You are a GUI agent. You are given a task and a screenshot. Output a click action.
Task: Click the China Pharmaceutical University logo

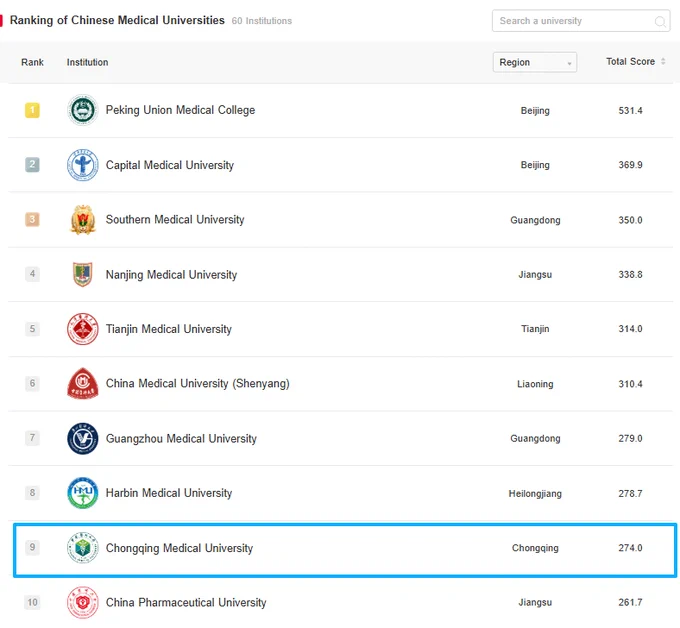pyautogui.click(x=82, y=602)
